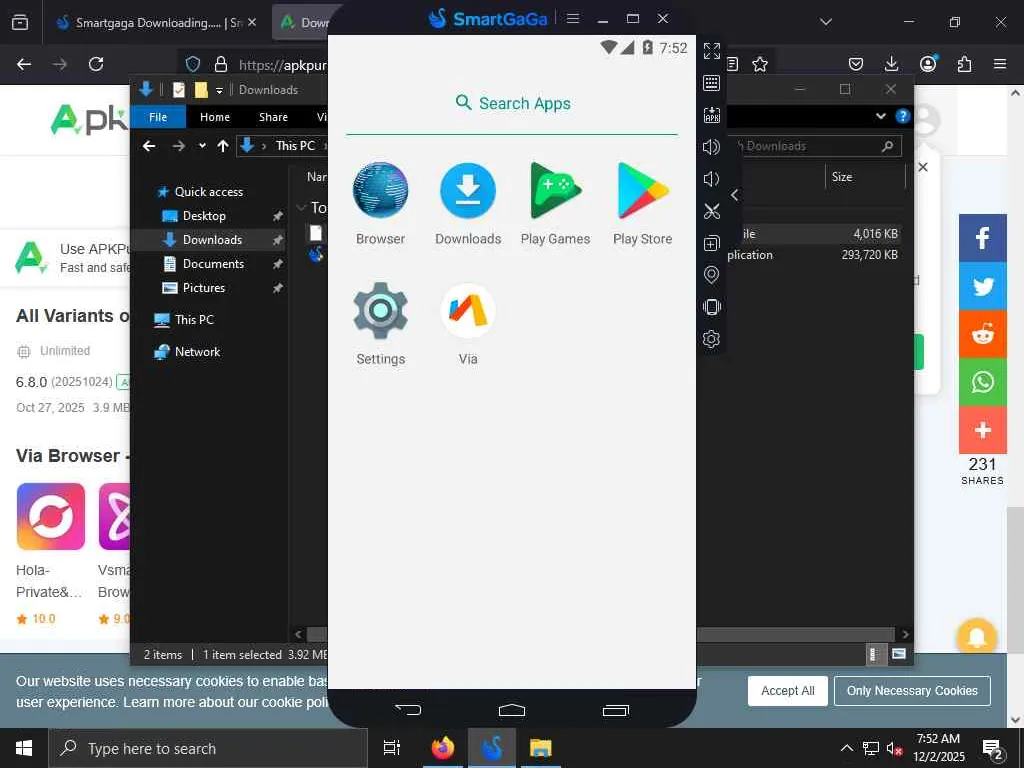Select Network in navigation pane

[x=187, y=352]
